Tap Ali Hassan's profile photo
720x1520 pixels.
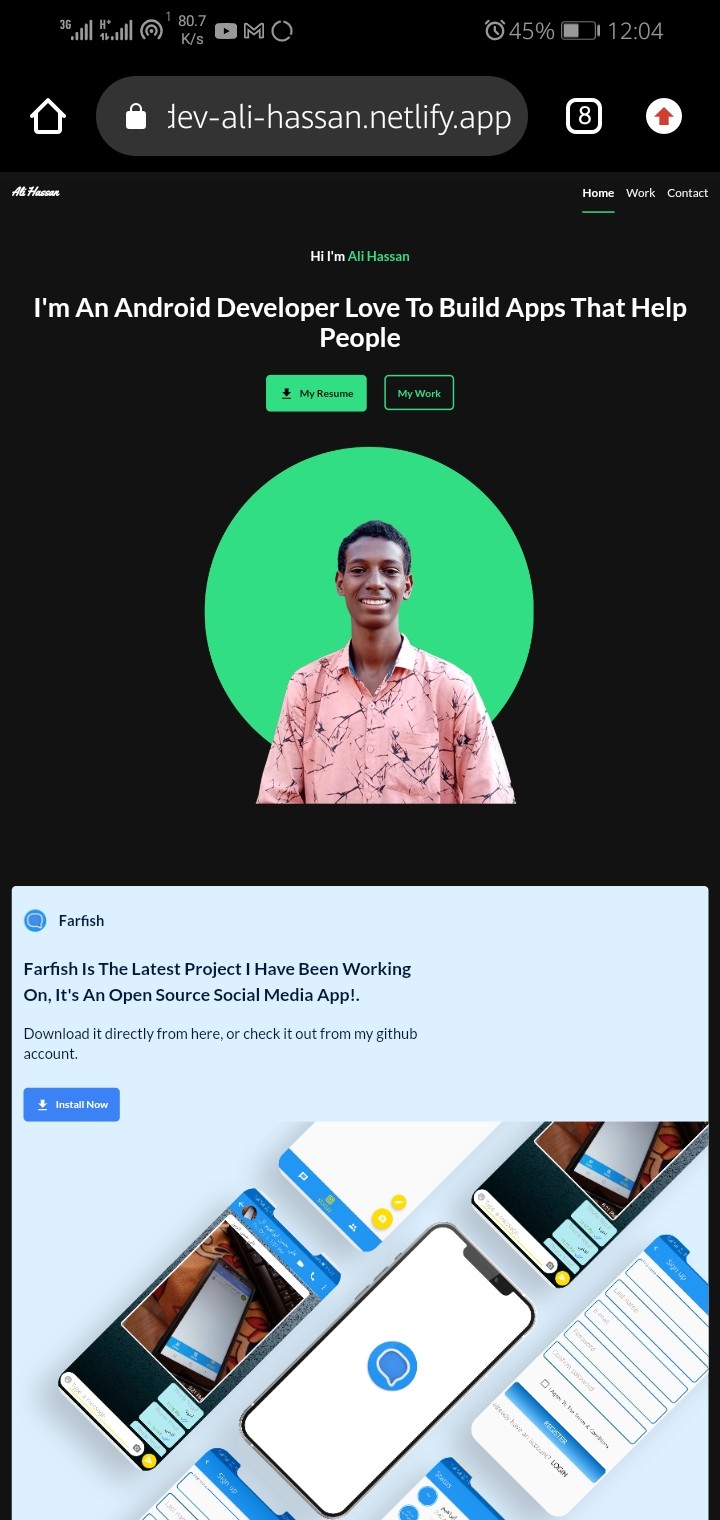(x=369, y=625)
